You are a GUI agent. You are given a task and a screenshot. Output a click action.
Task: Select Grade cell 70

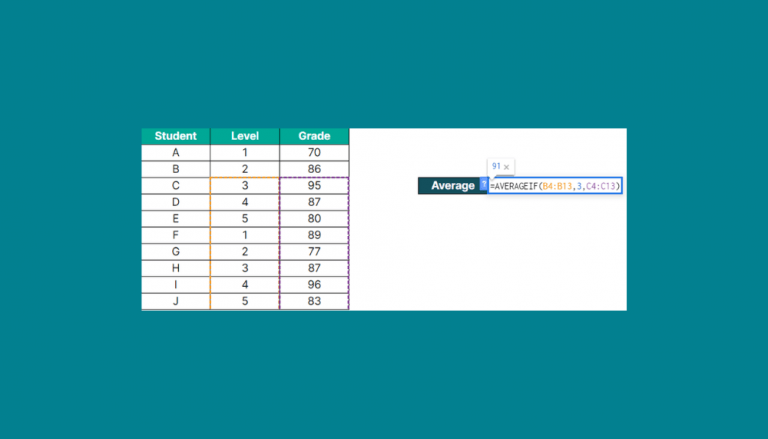314,153
